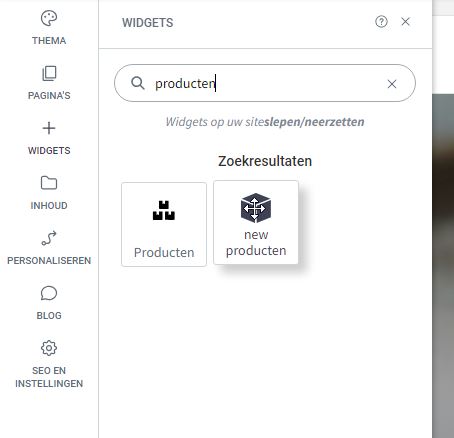454x438 pixels.
Task: Clear the producten search text
Action: [392, 84]
